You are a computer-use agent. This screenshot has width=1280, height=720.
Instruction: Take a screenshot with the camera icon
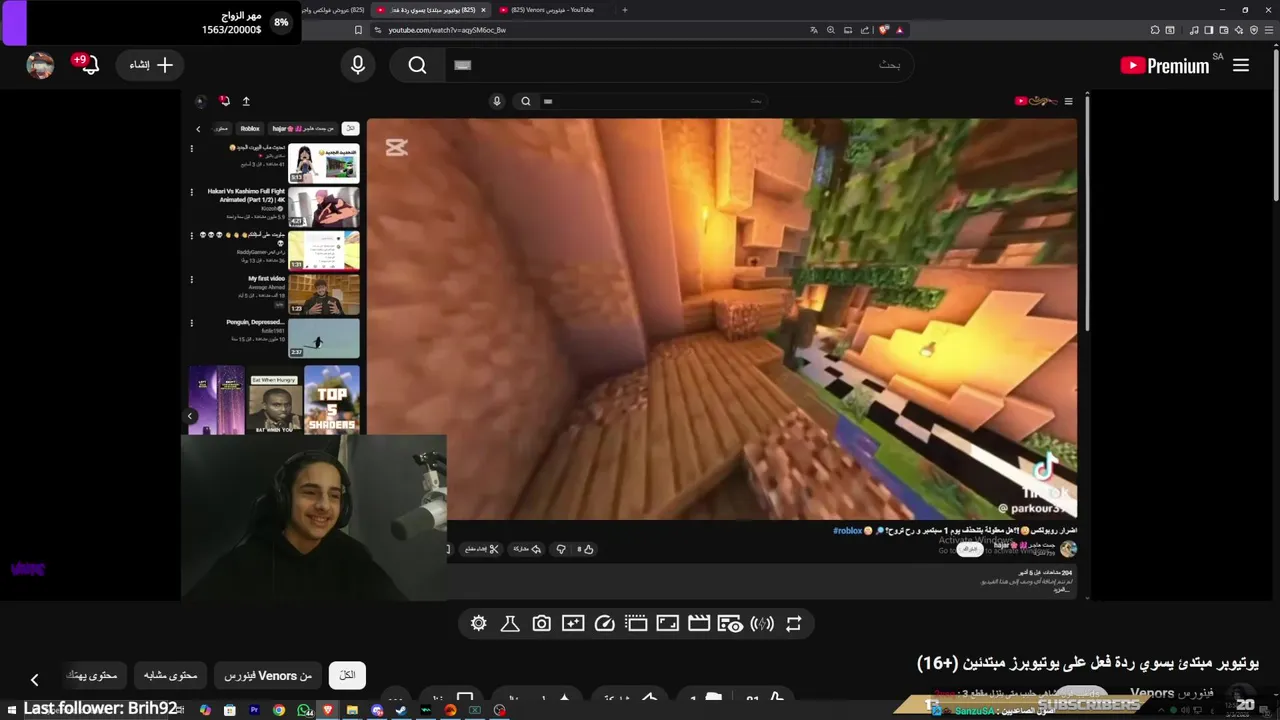(541, 623)
